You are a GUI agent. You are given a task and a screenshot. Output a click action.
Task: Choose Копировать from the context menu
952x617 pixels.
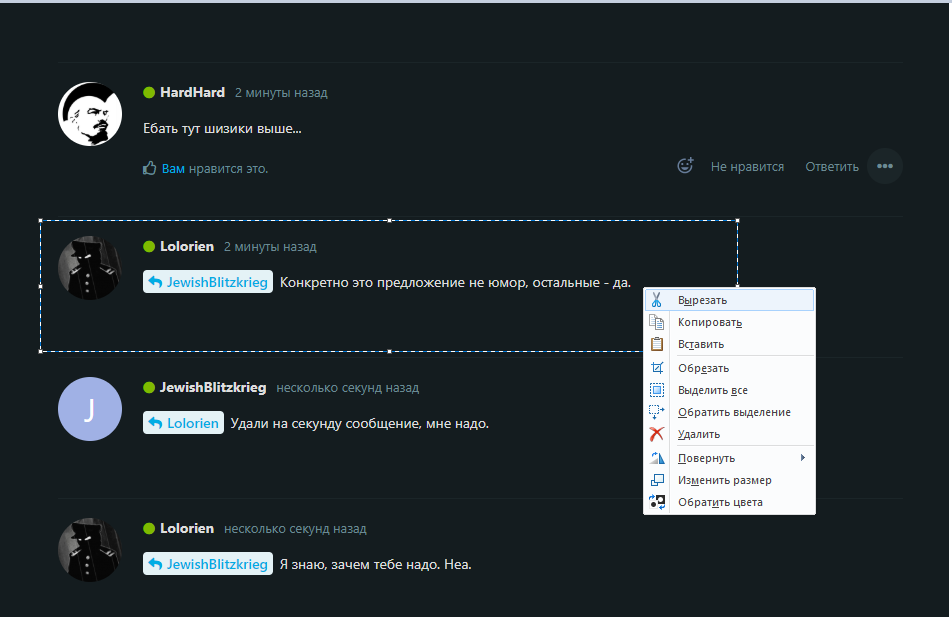[x=729, y=322]
